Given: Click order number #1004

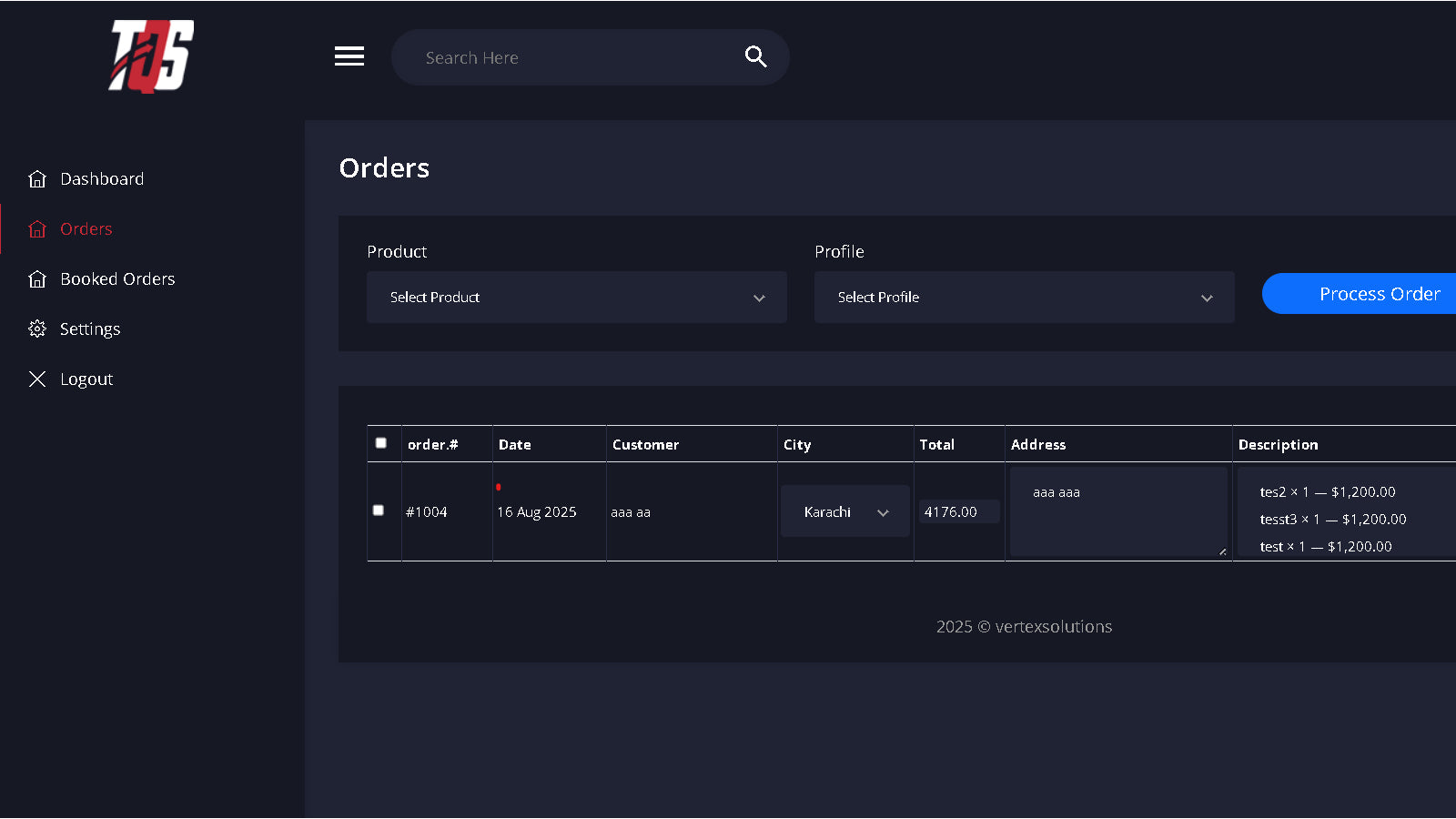Looking at the screenshot, I should tap(427, 512).
